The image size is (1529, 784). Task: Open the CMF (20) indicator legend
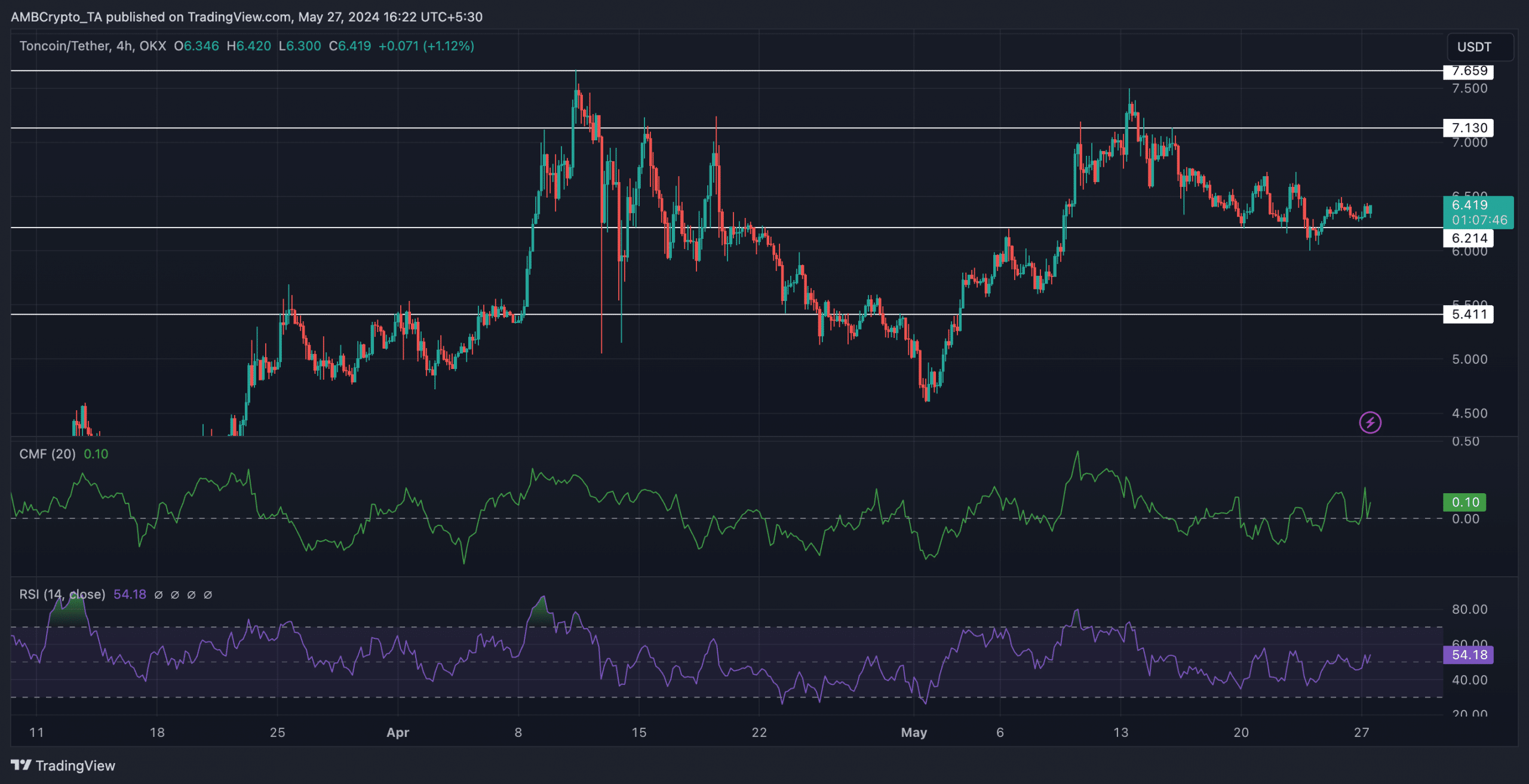47,454
